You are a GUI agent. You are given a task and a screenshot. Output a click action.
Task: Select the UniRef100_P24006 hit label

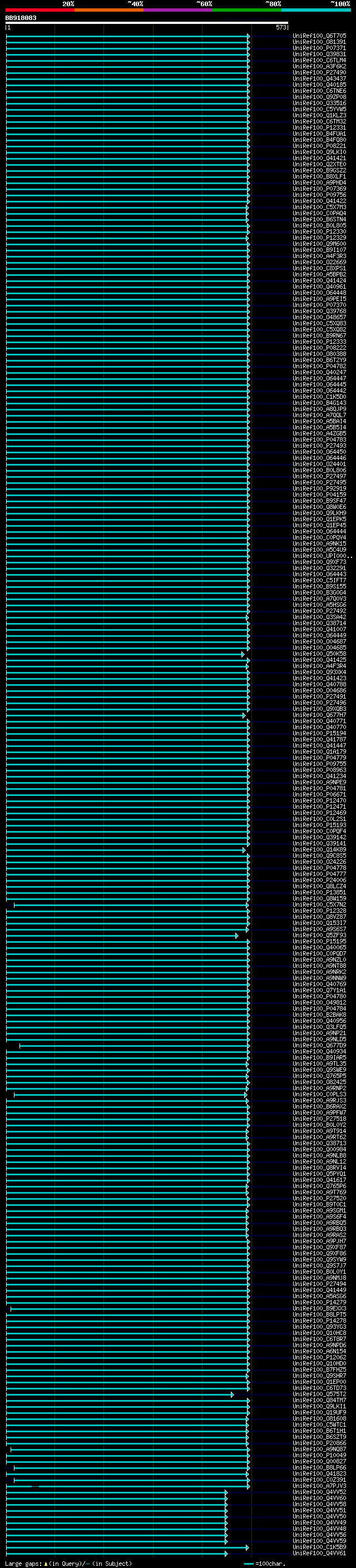pyautogui.click(x=319, y=879)
